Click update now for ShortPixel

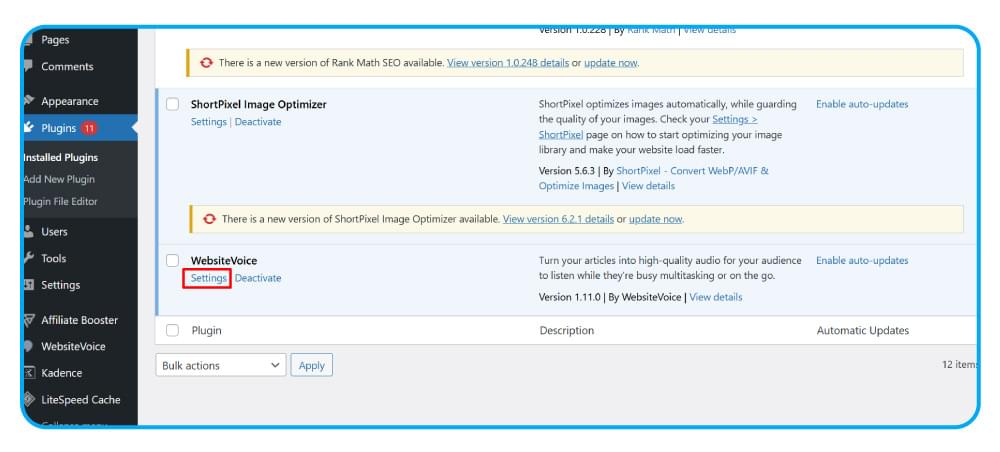click(x=656, y=219)
